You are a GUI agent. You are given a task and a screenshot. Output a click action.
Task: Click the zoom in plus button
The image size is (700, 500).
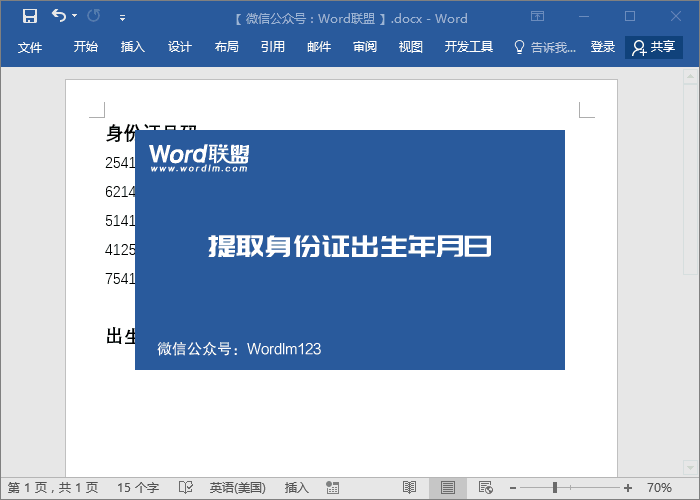(628, 488)
